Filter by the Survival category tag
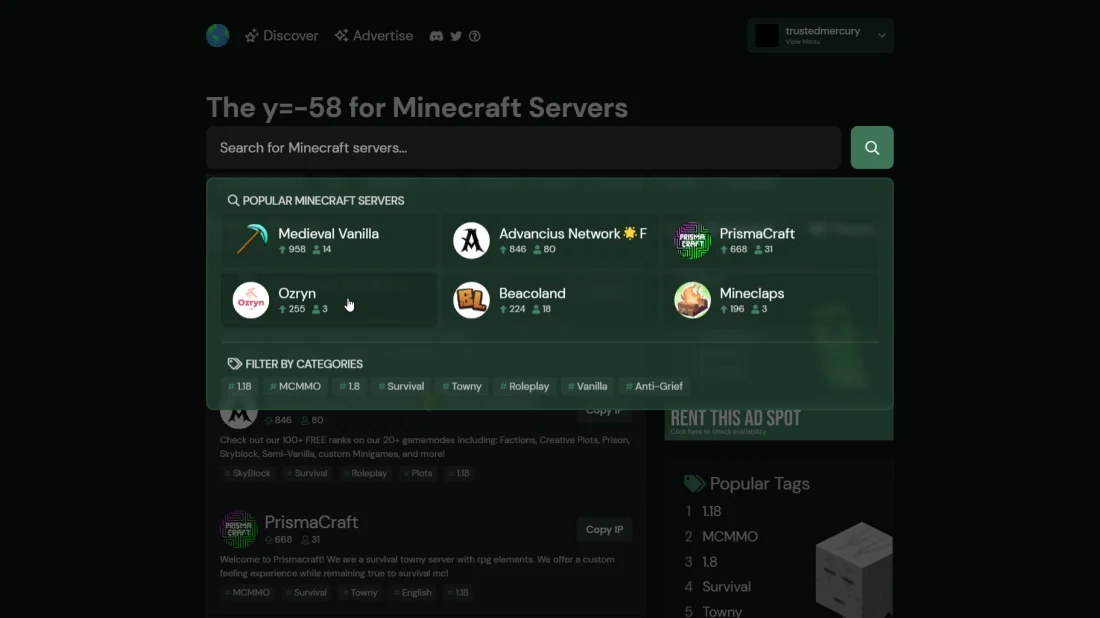The width and height of the screenshot is (1100, 618). click(x=401, y=386)
